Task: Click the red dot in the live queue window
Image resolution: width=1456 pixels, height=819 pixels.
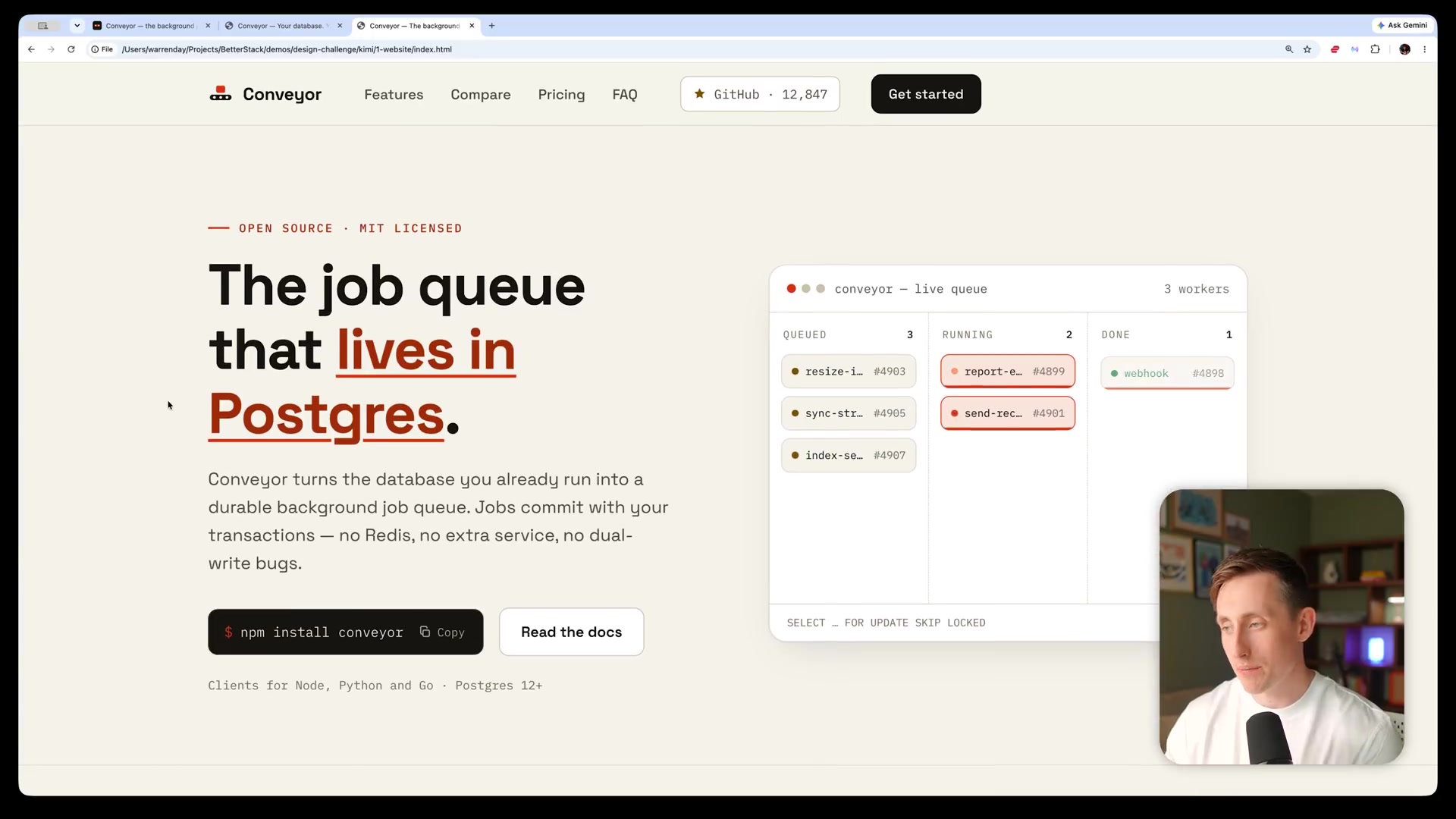Action: (x=791, y=289)
